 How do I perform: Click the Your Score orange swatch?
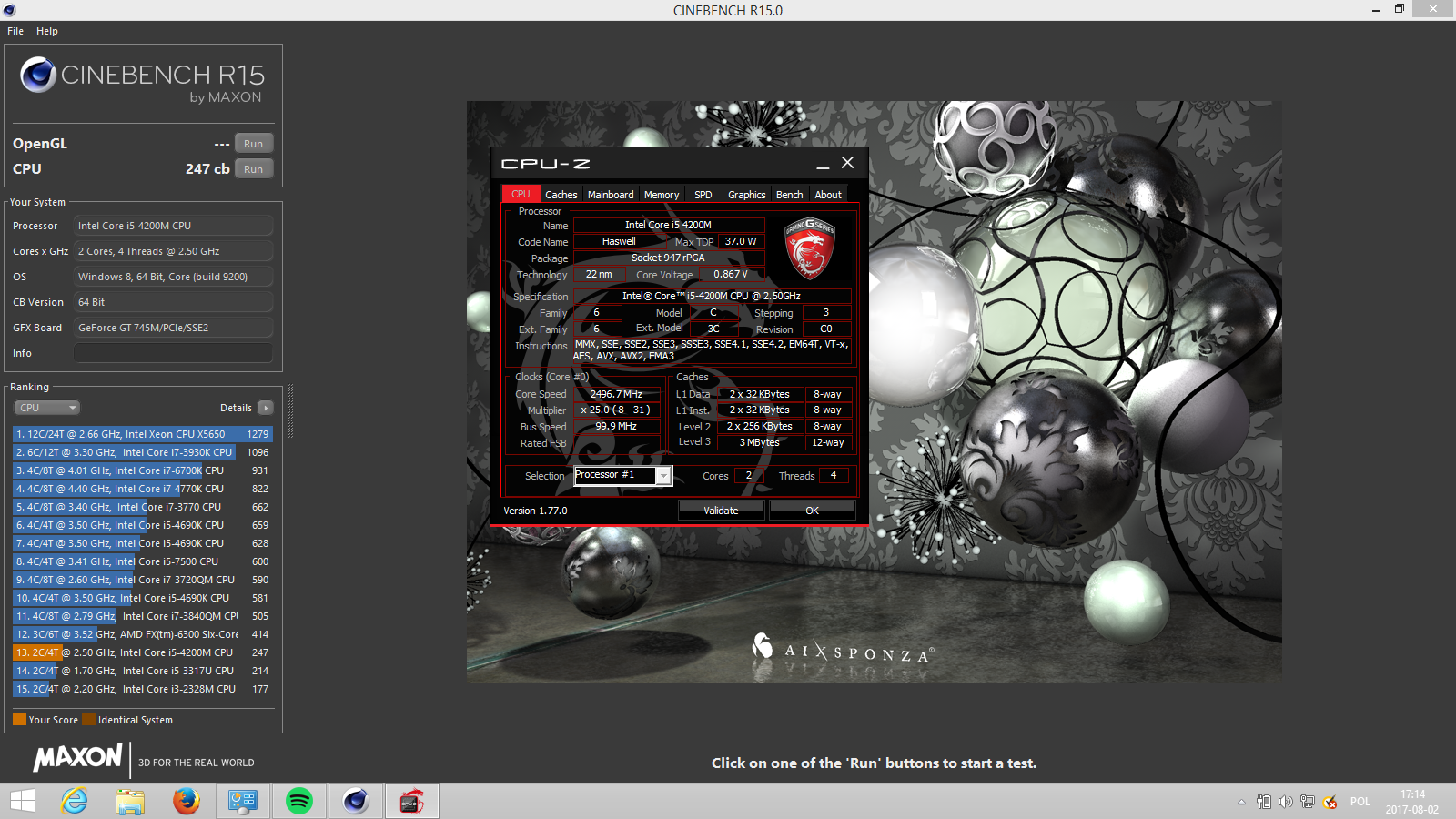coord(19,720)
